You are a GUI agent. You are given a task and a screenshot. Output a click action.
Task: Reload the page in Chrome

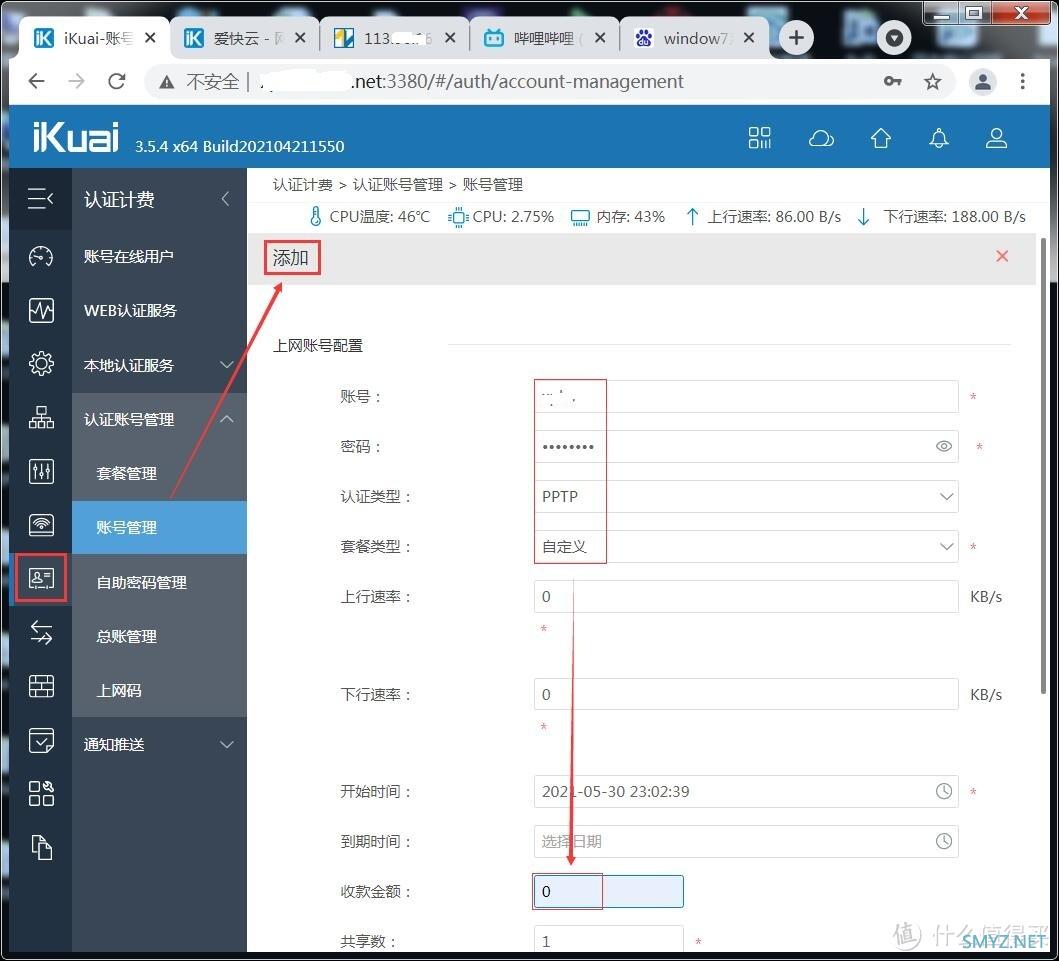(117, 82)
